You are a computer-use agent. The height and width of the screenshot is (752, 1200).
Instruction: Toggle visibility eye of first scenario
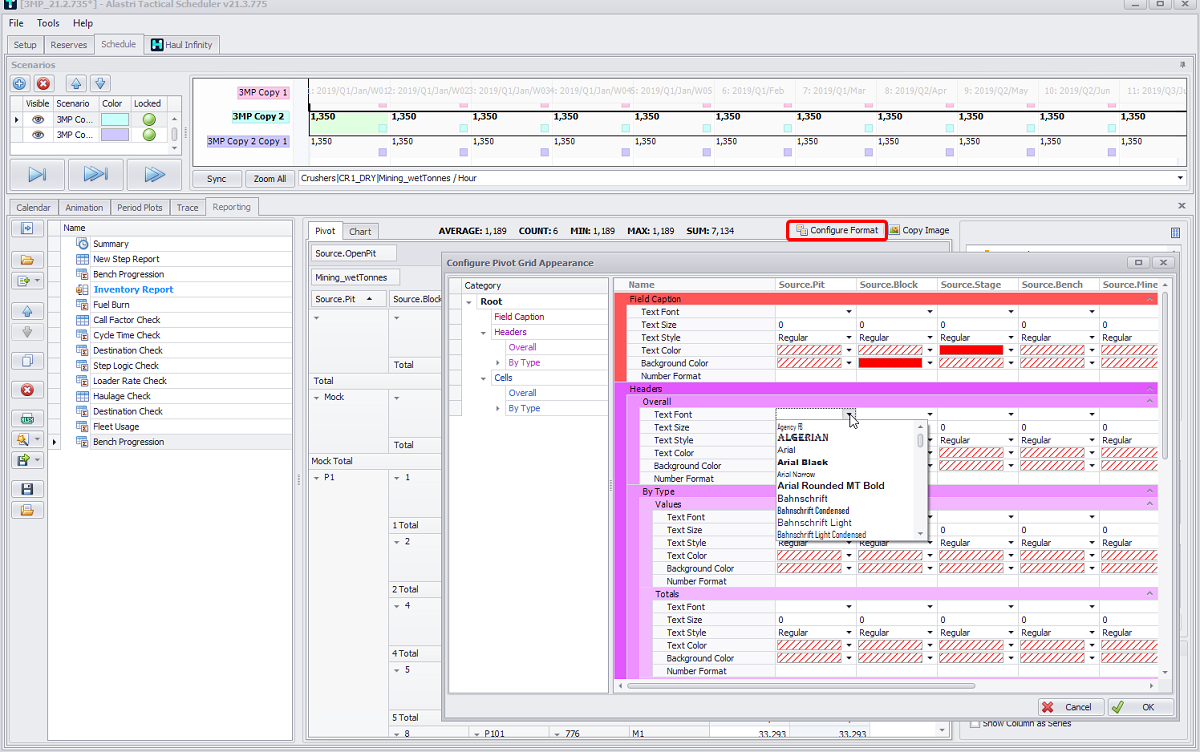(x=38, y=119)
